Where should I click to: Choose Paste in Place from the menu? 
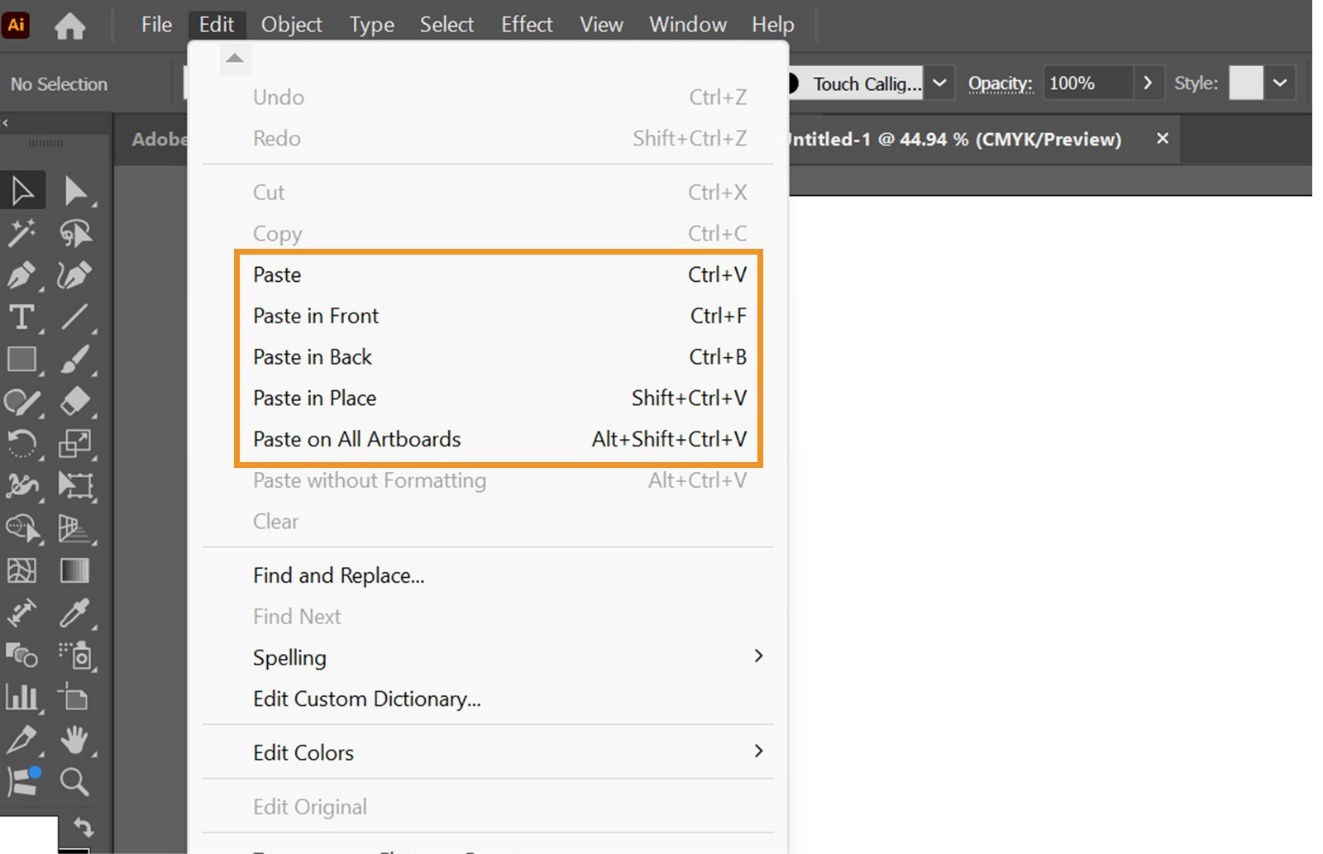pyautogui.click(x=314, y=398)
